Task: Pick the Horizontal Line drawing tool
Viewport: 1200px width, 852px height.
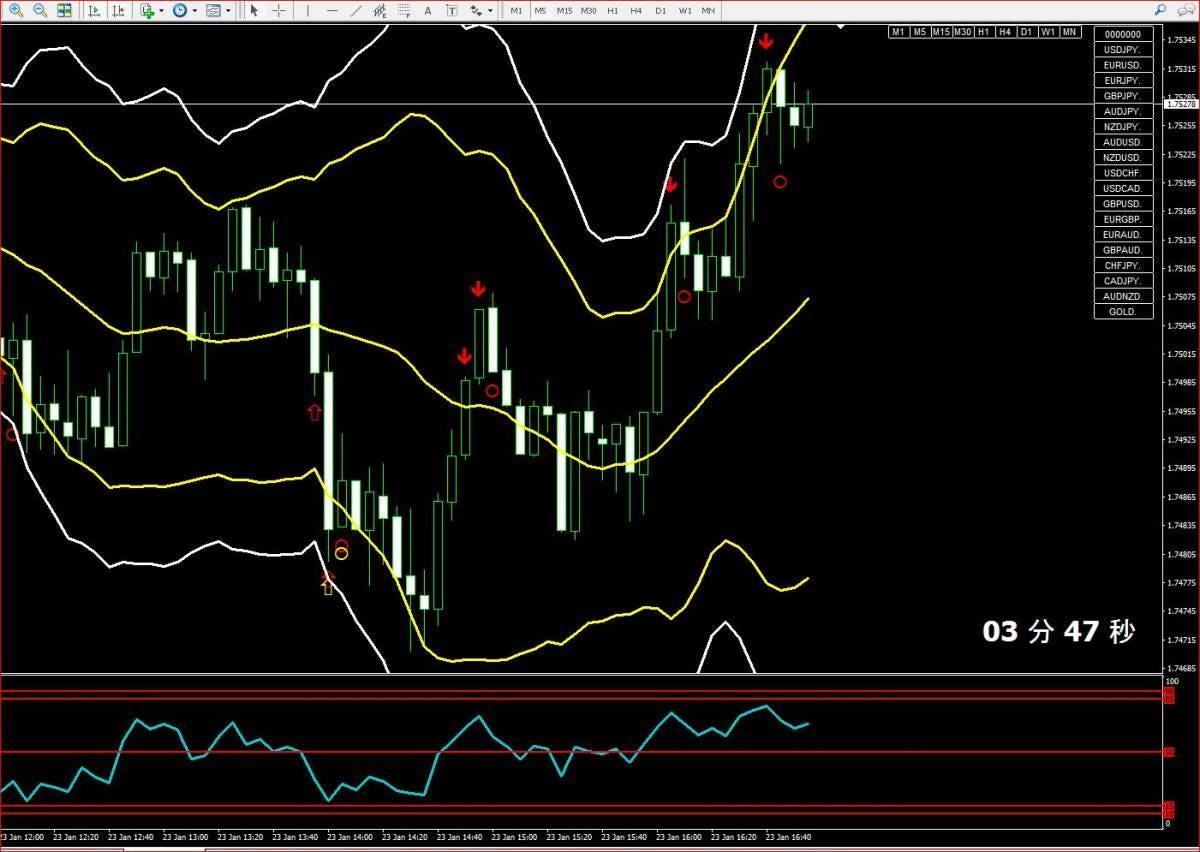Action: tap(332, 10)
